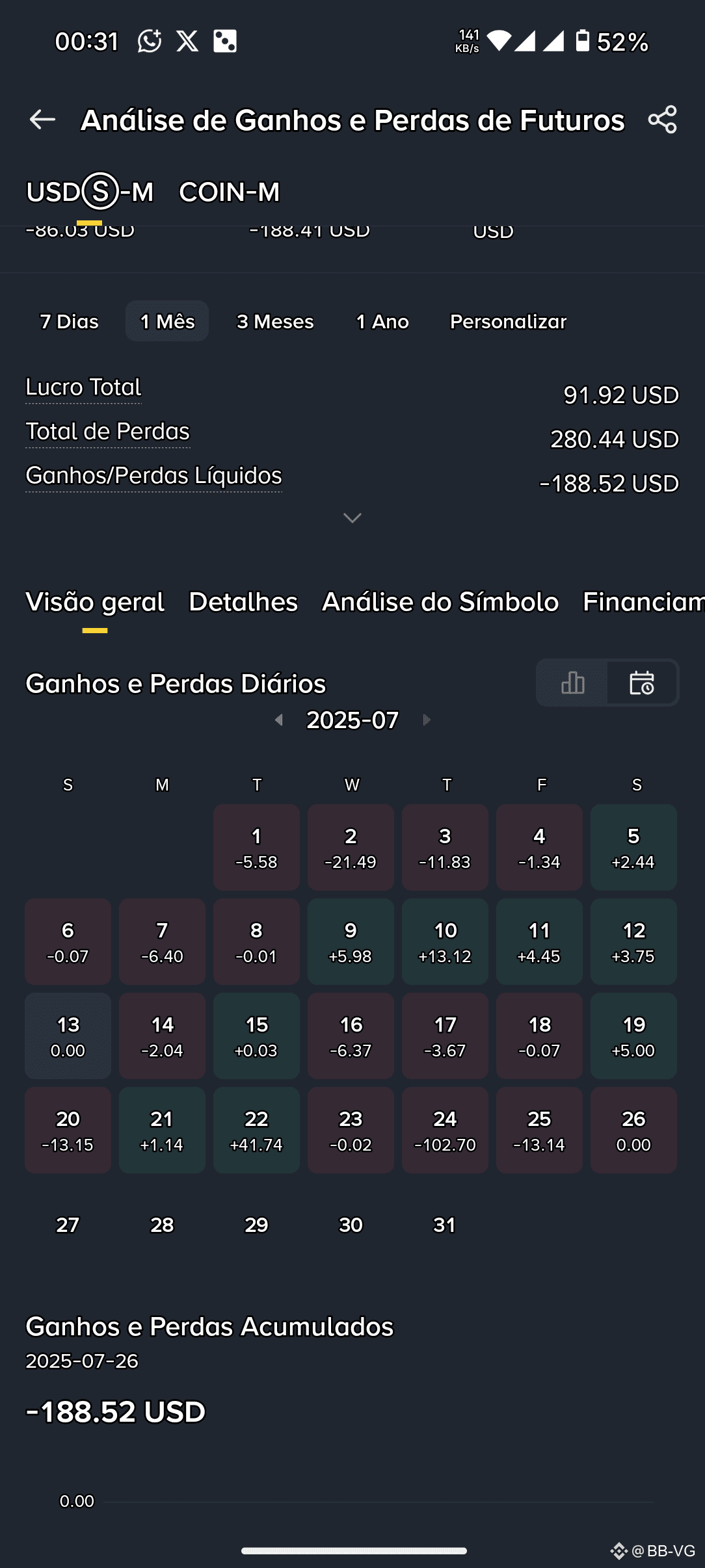
Task: Switch to calendar view icon
Action: tap(642, 683)
